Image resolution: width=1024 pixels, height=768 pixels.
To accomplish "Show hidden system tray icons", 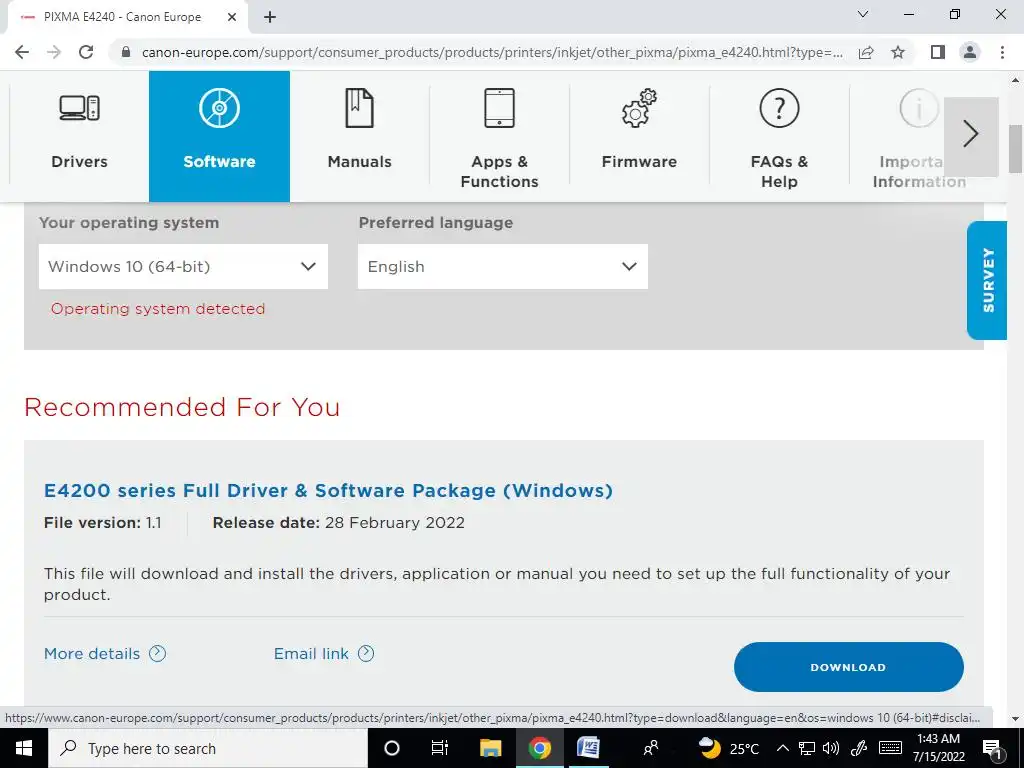I will (x=782, y=748).
